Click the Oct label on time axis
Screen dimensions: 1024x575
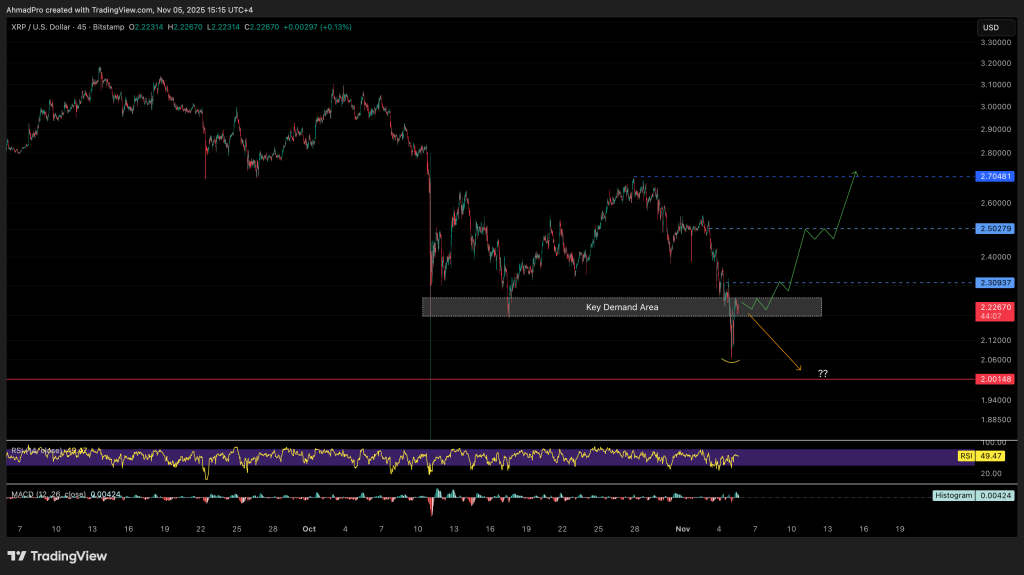coord(310,528)
